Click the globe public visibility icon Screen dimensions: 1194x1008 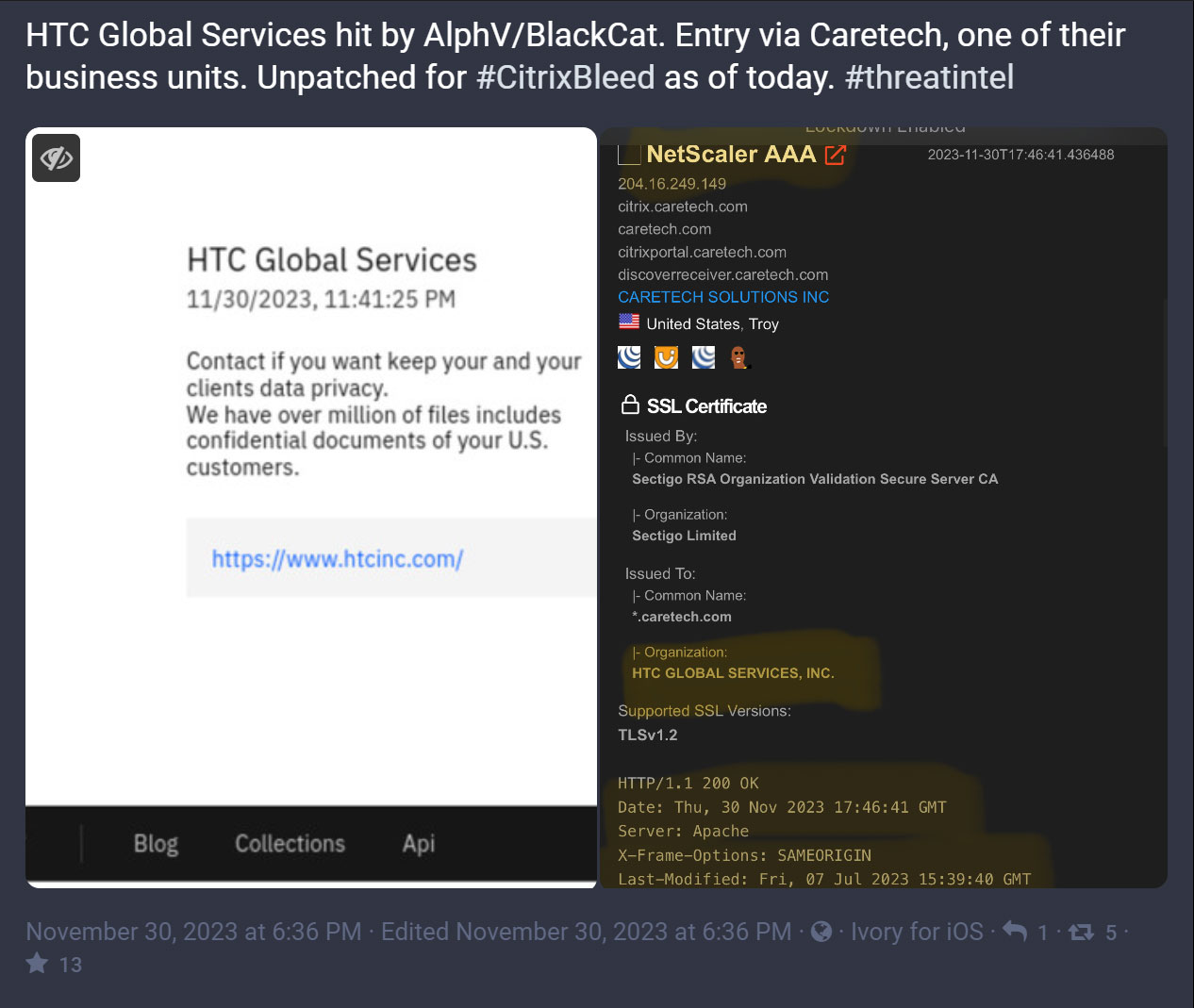point(821,932)
